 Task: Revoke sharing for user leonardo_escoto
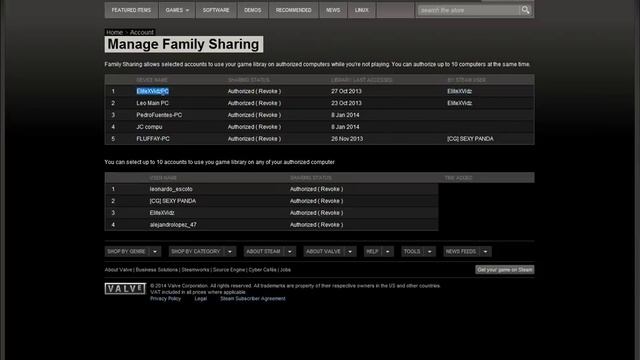pos(330,189)
